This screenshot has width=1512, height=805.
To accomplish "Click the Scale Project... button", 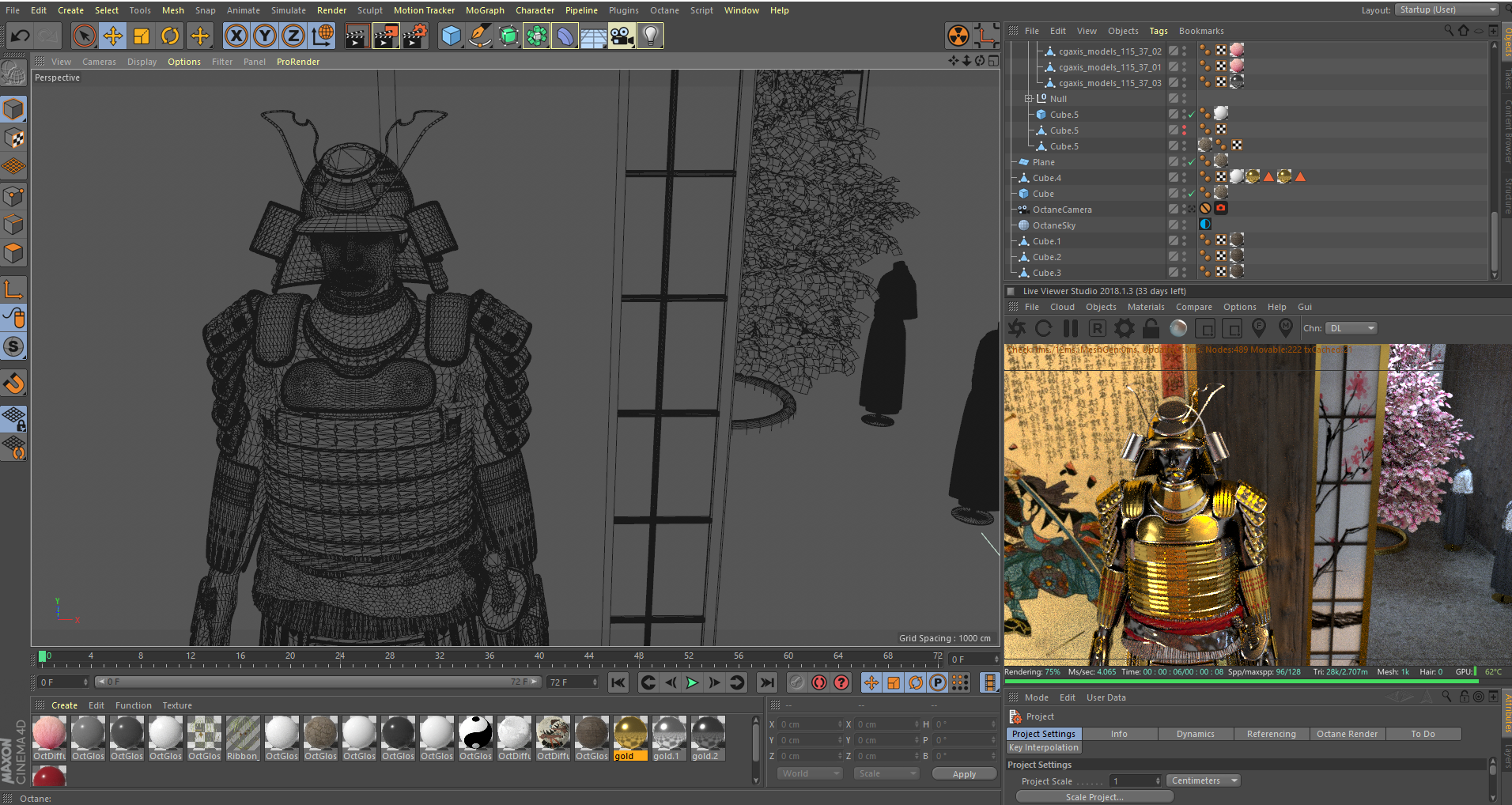I will click(x=1094, y=797).
